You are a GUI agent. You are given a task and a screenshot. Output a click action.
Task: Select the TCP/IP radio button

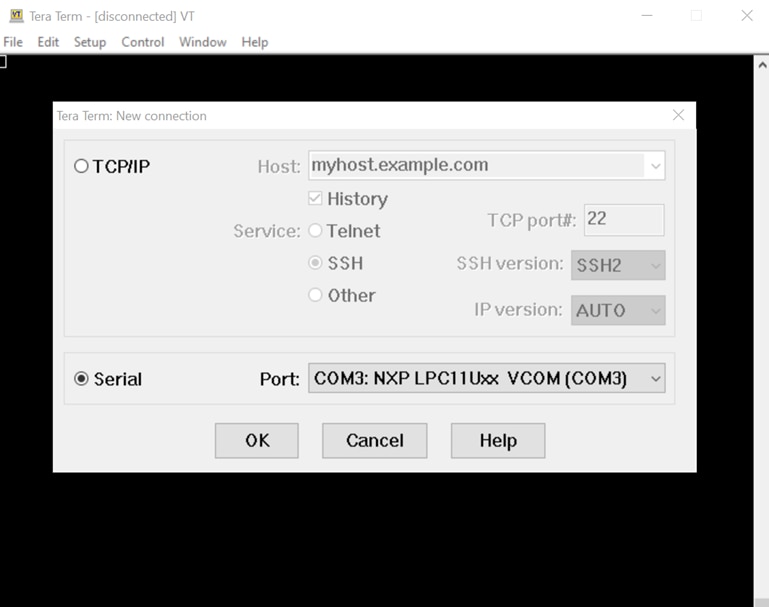coord(81,166)
